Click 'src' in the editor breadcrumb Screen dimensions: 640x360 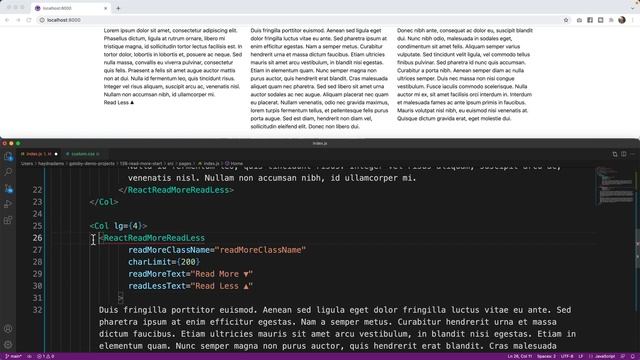[x=170, y=163]
